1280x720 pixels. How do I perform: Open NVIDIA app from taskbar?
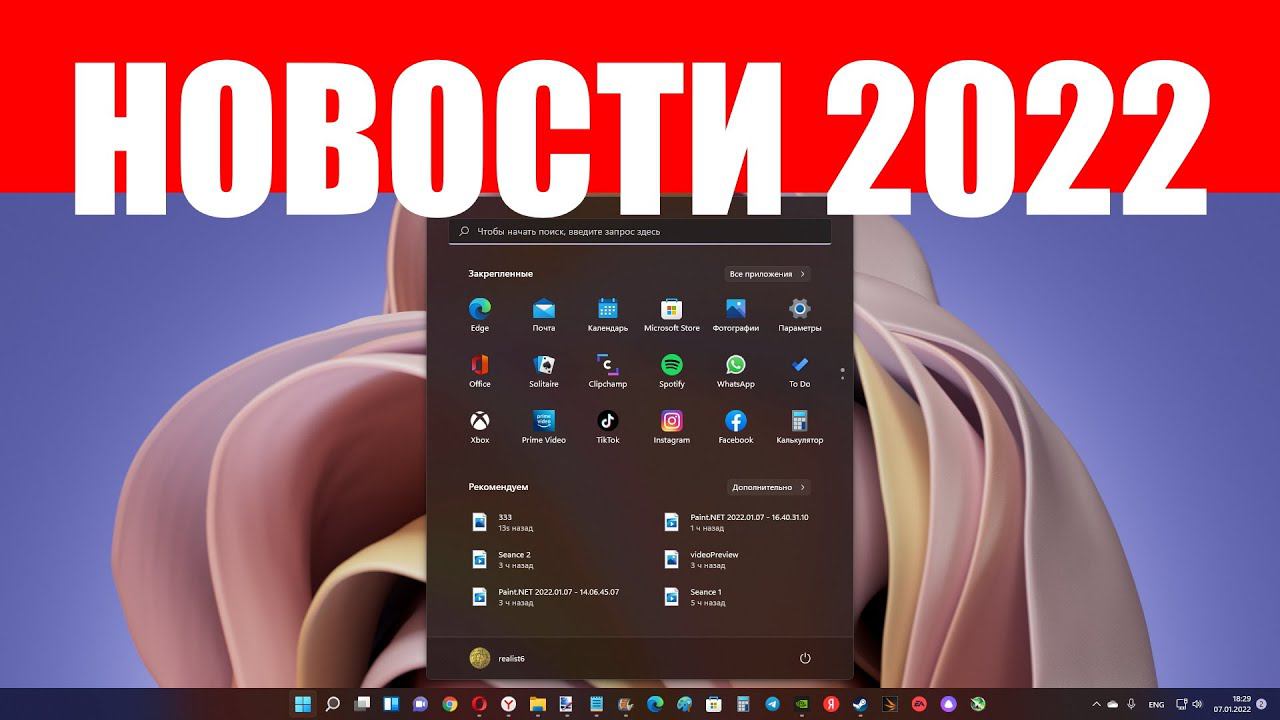[801, 704]
